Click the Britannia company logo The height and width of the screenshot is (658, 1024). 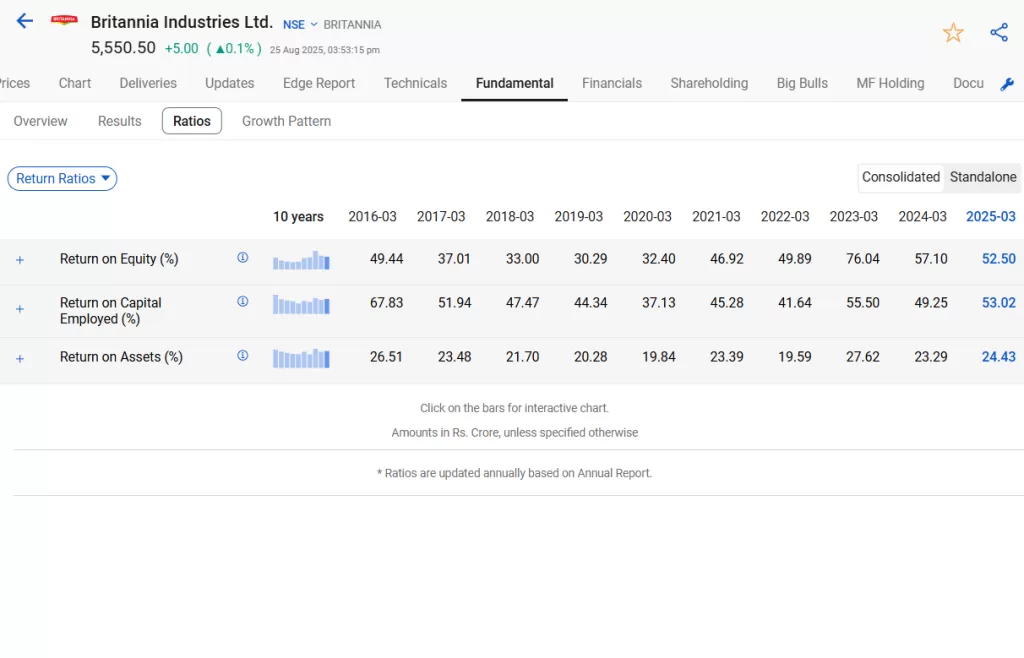(x=64, y=20)
